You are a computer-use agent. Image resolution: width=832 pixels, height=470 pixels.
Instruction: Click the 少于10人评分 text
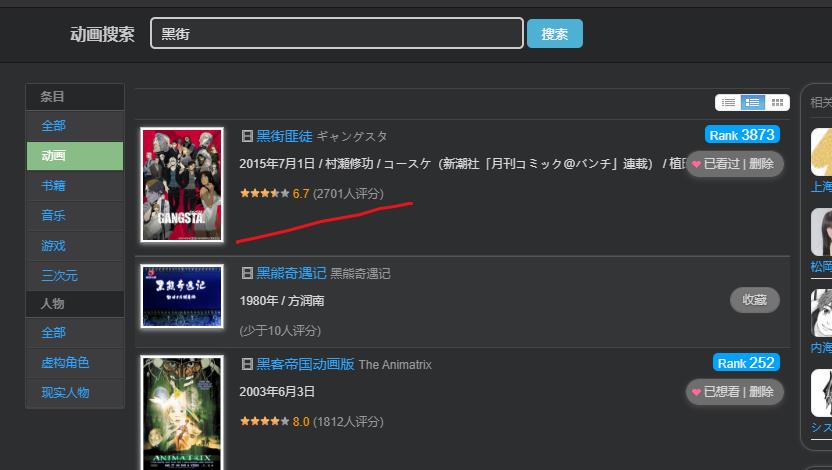[x=280, y=331]
